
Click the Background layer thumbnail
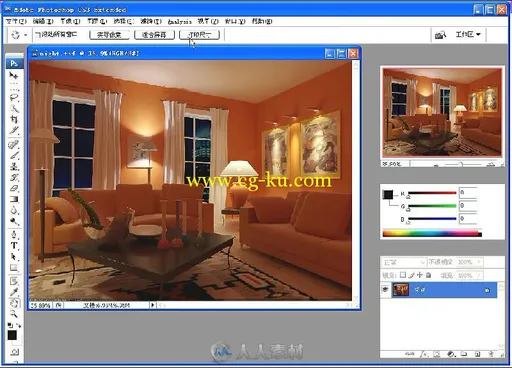(x=401, y=290)
